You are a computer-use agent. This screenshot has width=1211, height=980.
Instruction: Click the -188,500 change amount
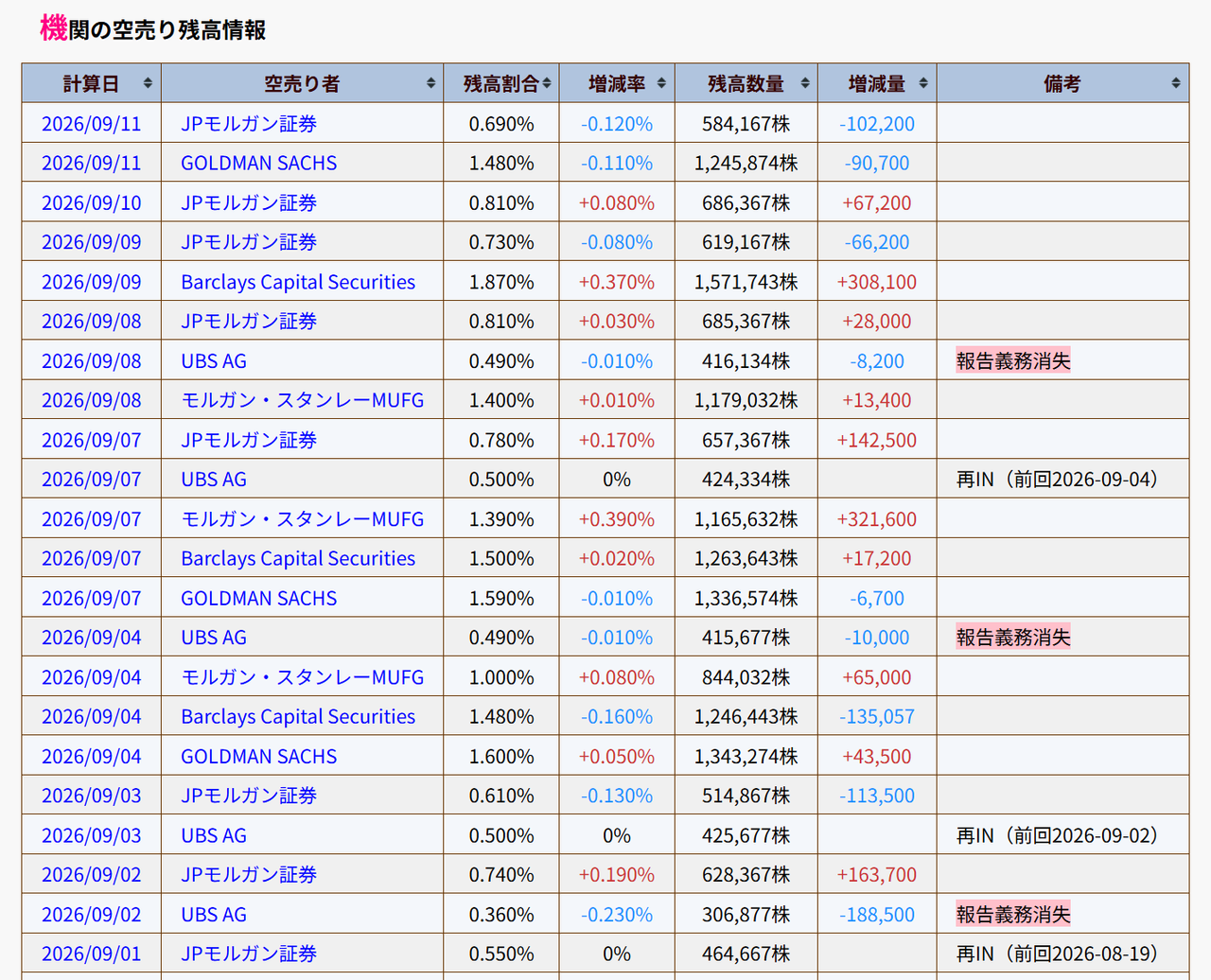click(x=877, y=915)
